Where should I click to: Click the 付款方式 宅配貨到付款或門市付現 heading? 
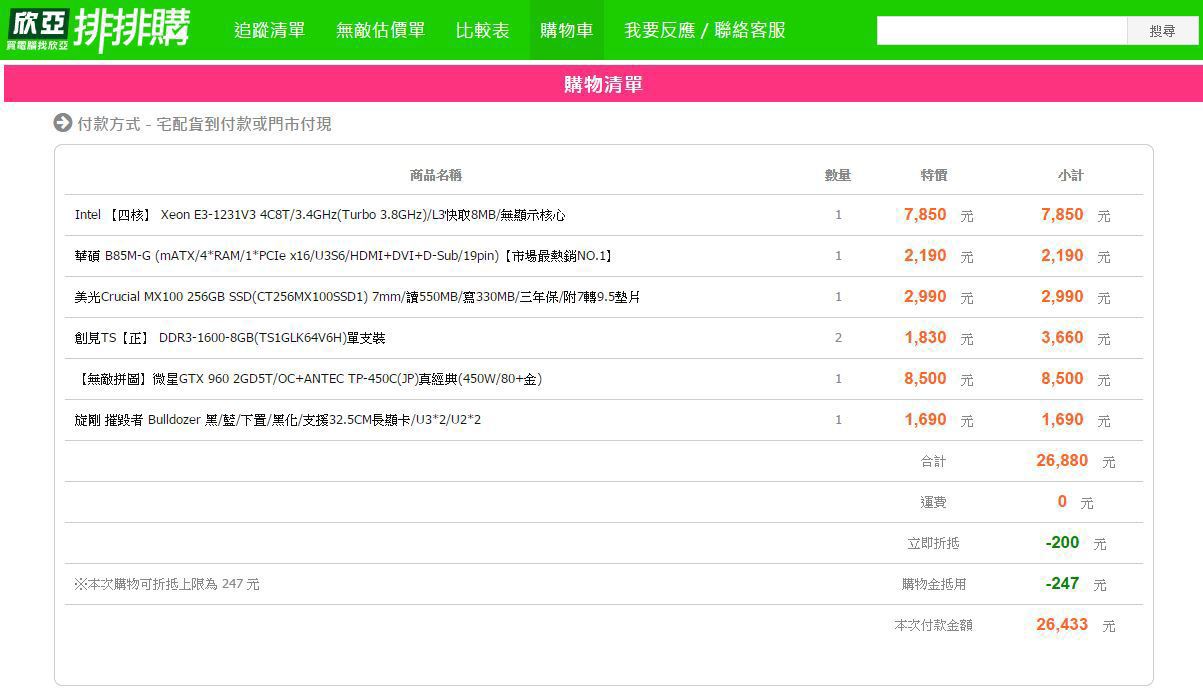coord(204,124)
